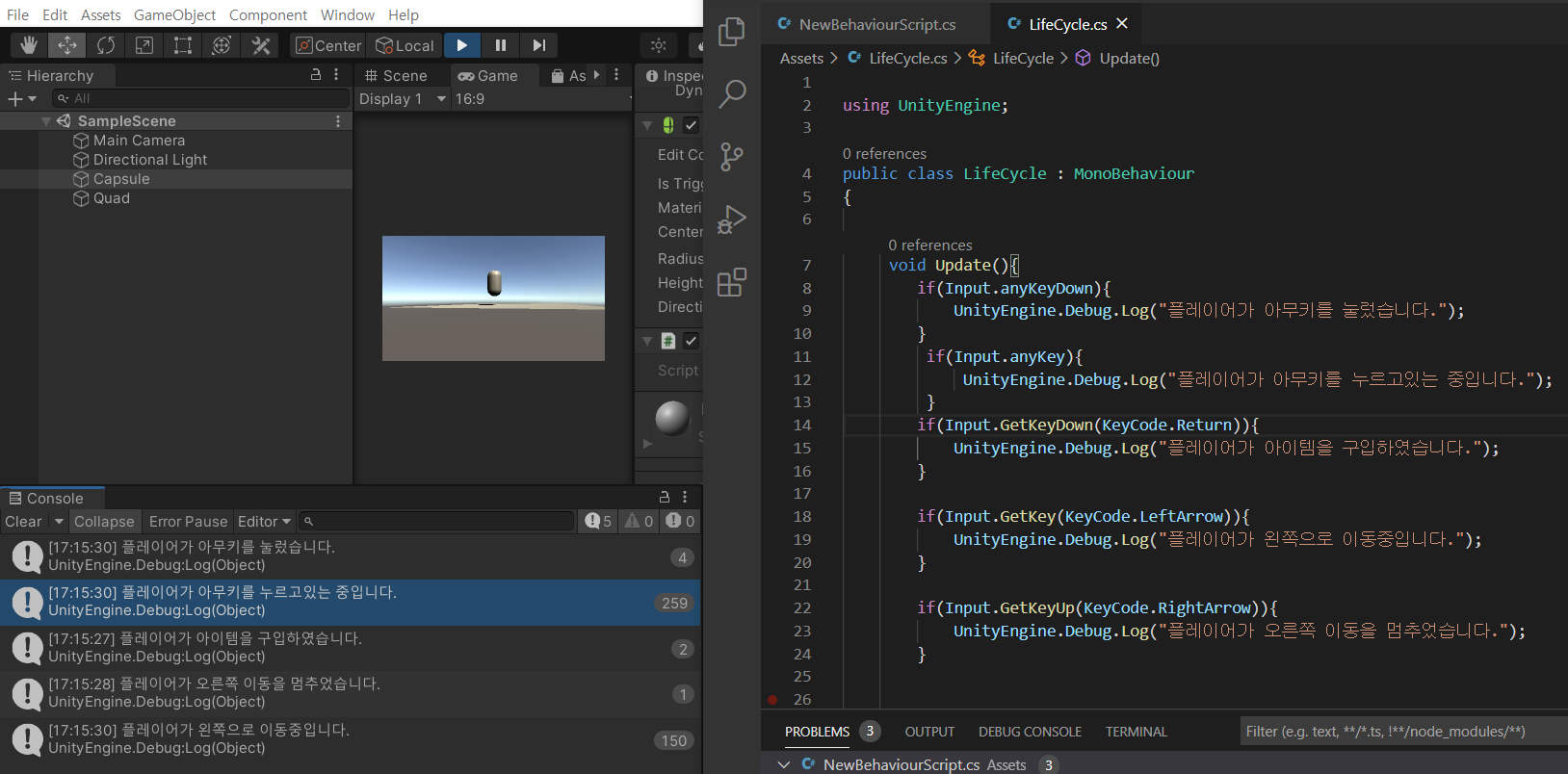Image resolution: width=1568 pixels, height=774 pixels.
Task: Focus the Console search field
Action: 436,521
